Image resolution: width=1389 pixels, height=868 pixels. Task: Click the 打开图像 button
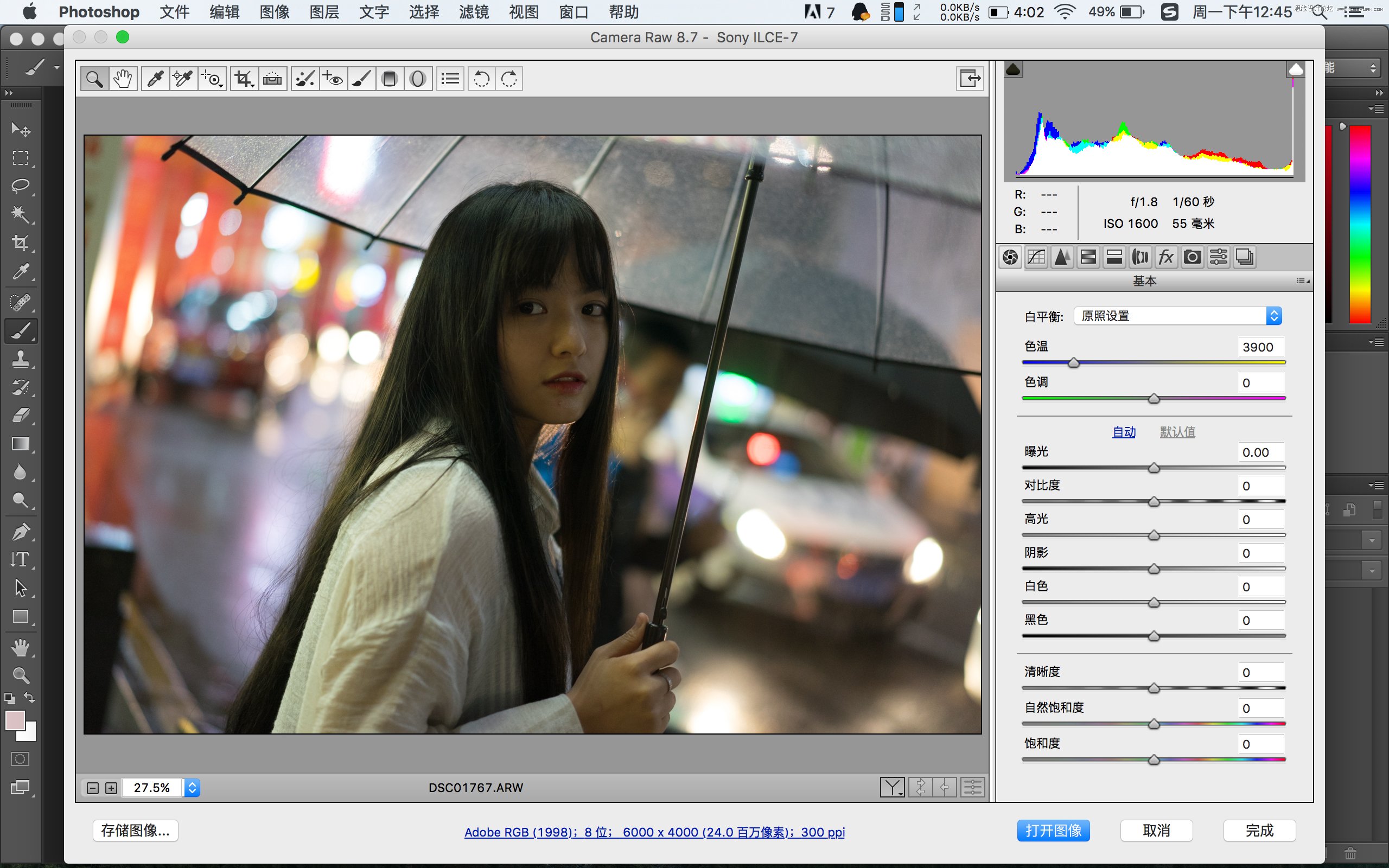pyautogui.click(x=1053, y=830)
